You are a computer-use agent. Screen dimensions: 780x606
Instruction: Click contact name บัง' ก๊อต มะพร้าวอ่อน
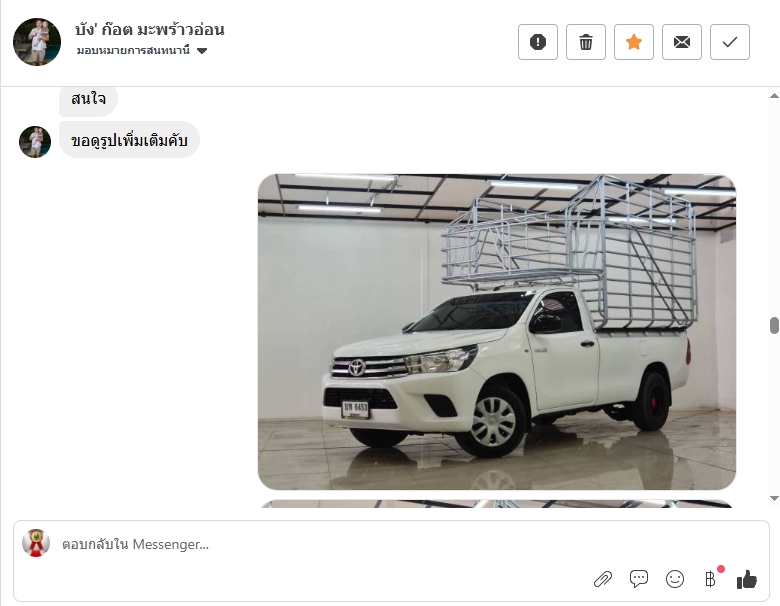click(150, 29)
